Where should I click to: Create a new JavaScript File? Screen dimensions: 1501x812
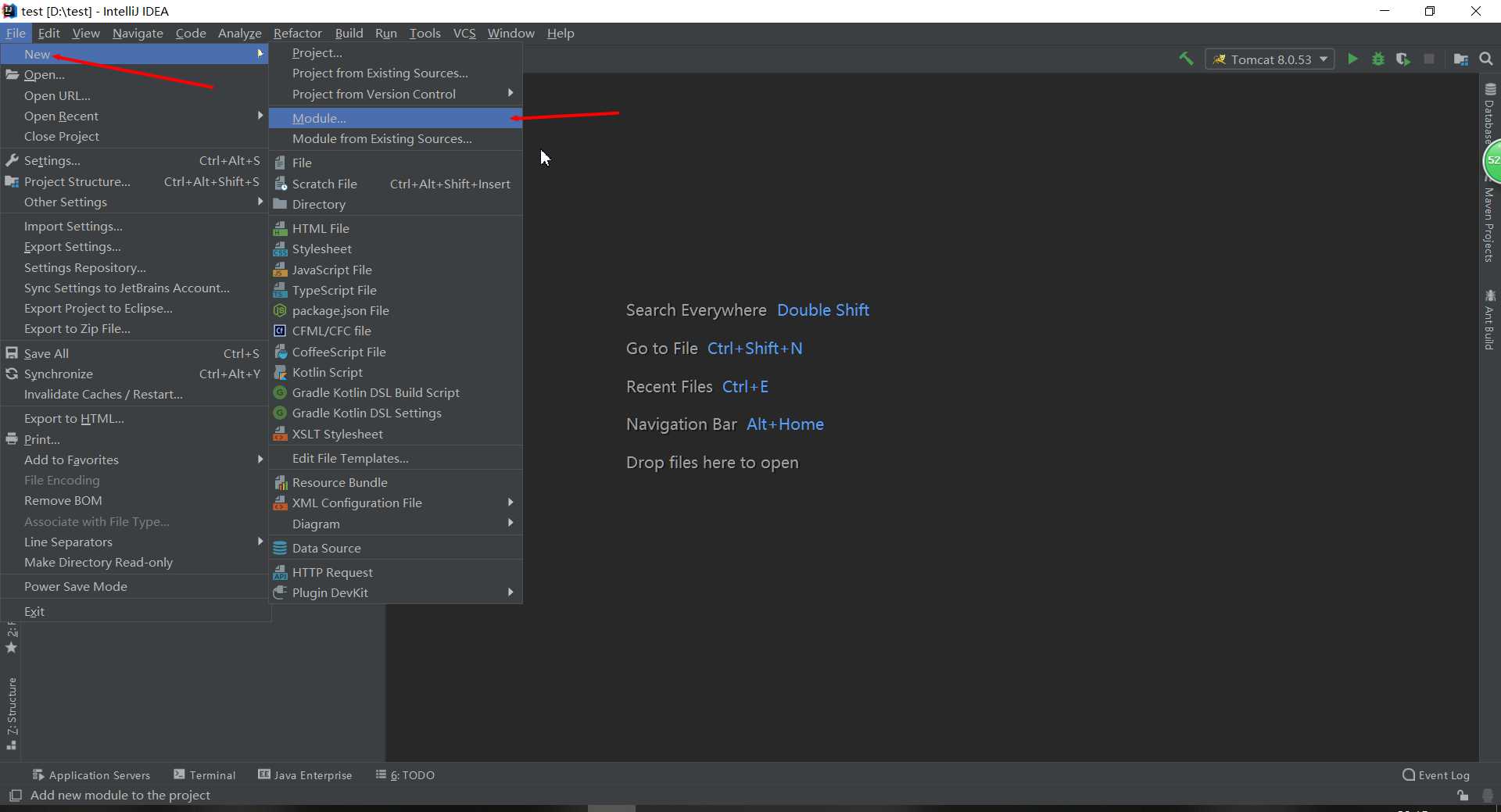396,270
